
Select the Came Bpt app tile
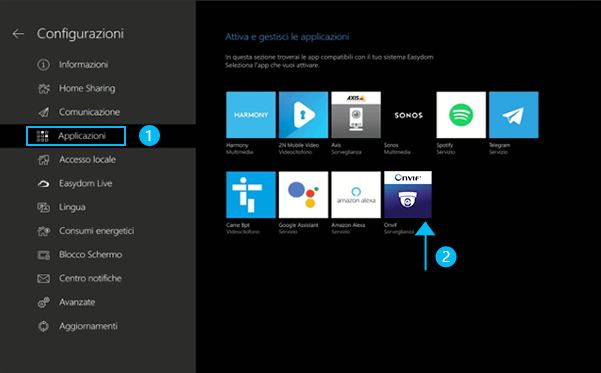(x=251, y=194)
